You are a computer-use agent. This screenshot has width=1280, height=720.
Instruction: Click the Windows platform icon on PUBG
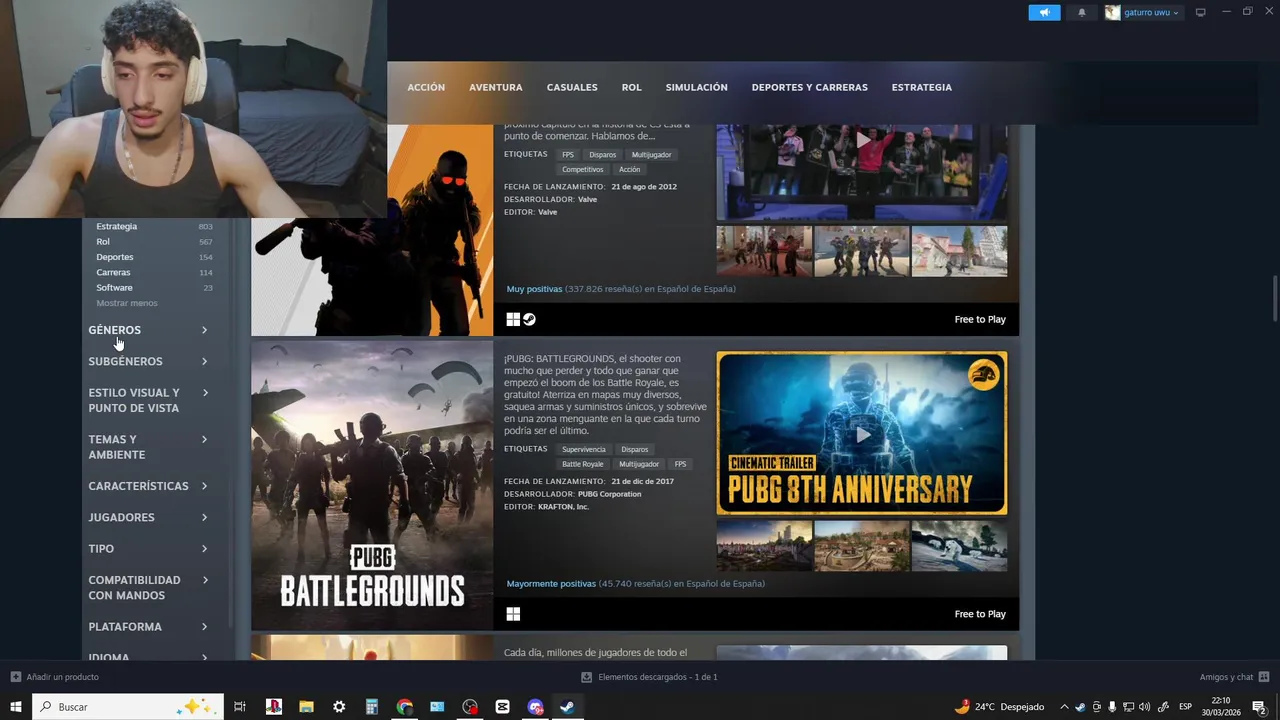pos(513,614)
